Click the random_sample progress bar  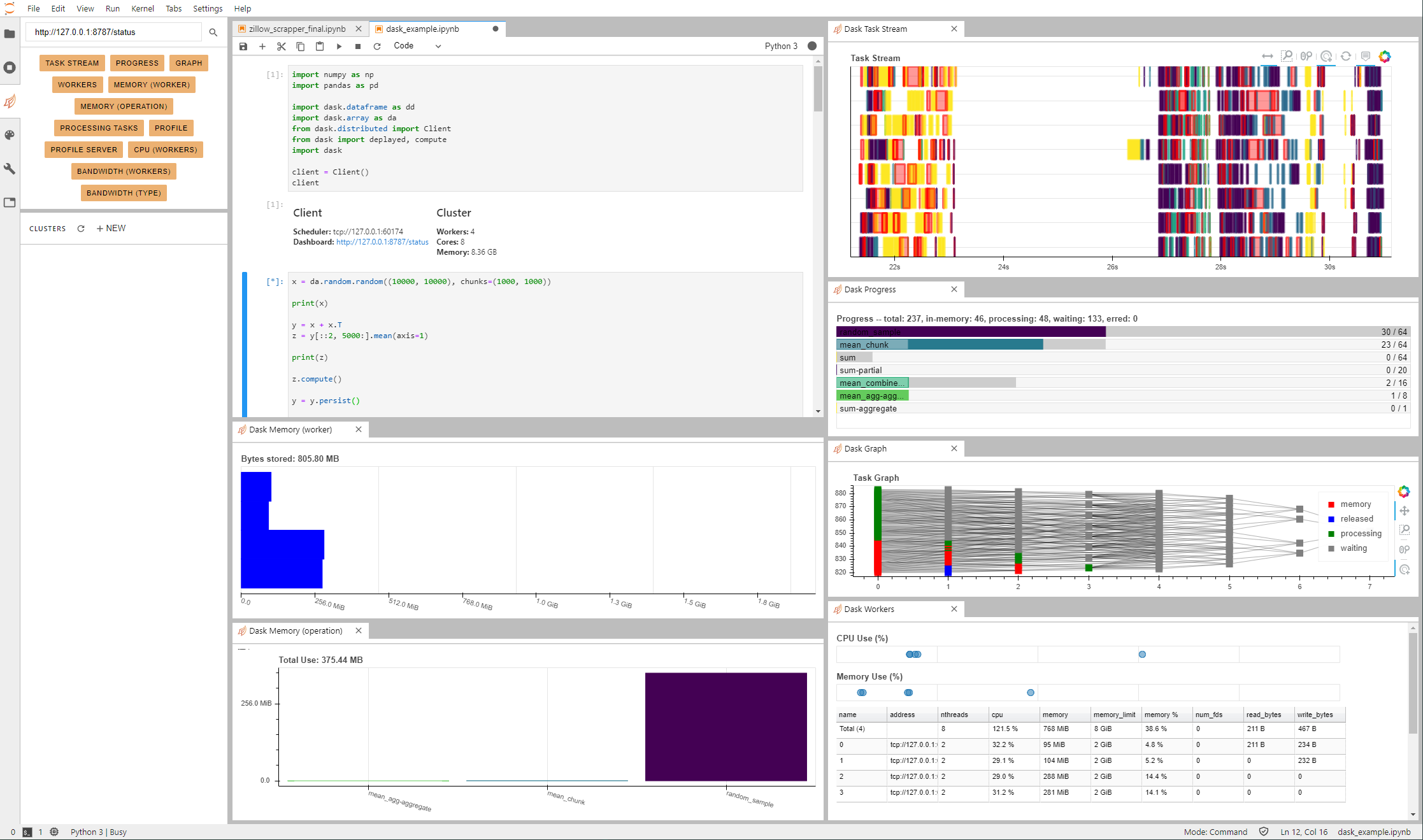click(970, 332)
